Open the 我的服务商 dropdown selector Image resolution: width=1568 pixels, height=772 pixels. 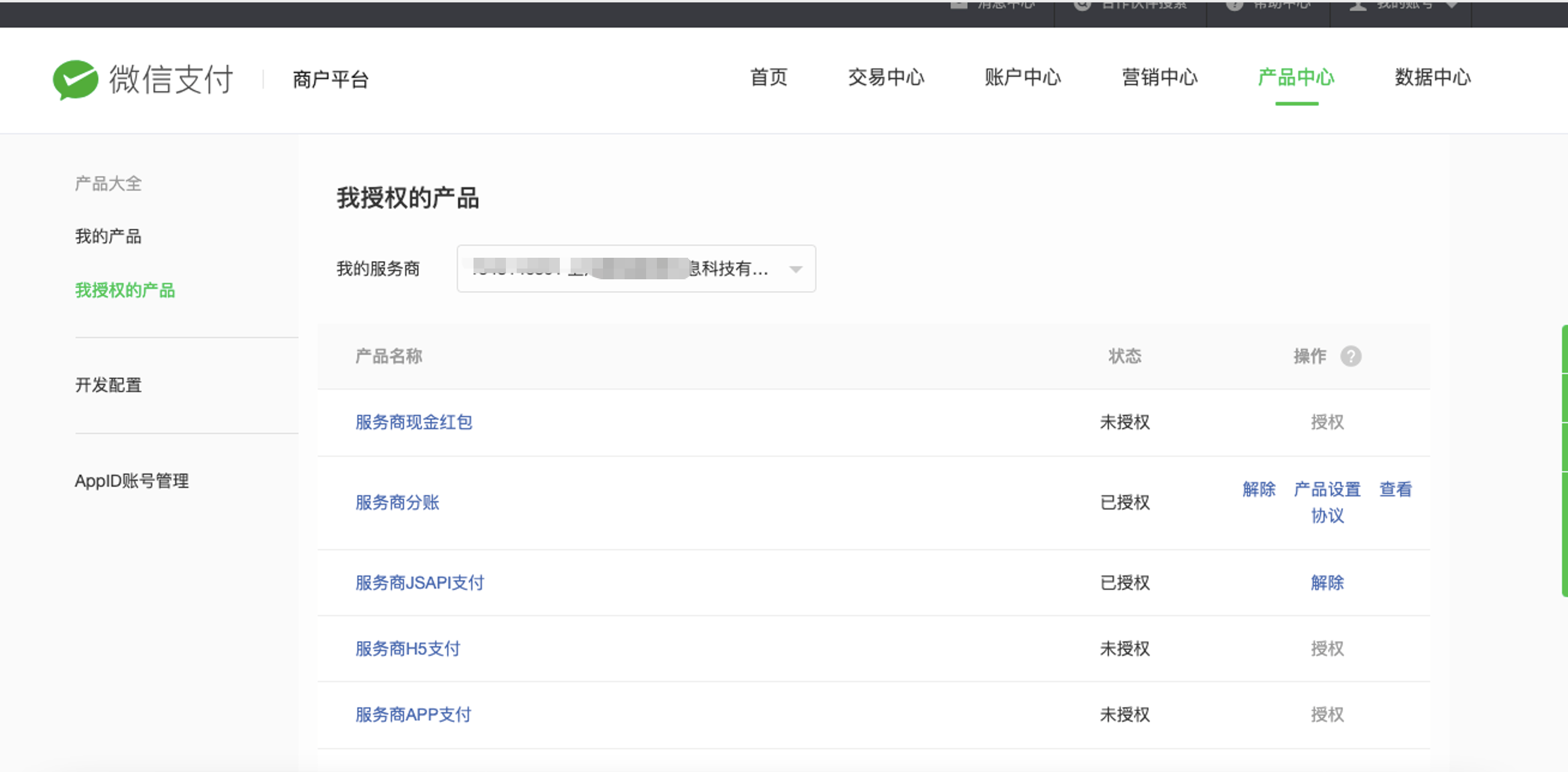(x=635, y=269)
